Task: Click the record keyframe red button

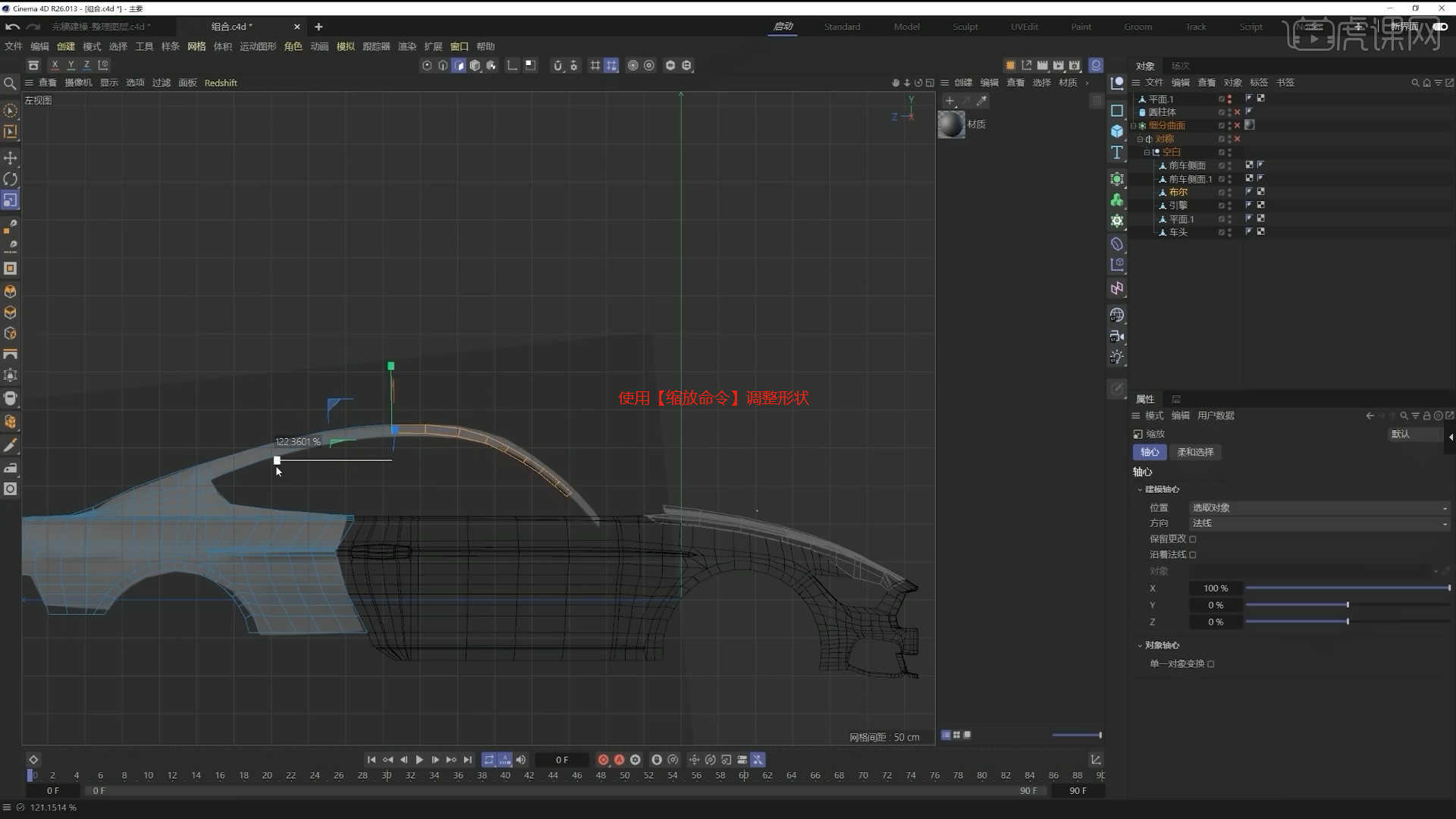Action: pos(603,760)
